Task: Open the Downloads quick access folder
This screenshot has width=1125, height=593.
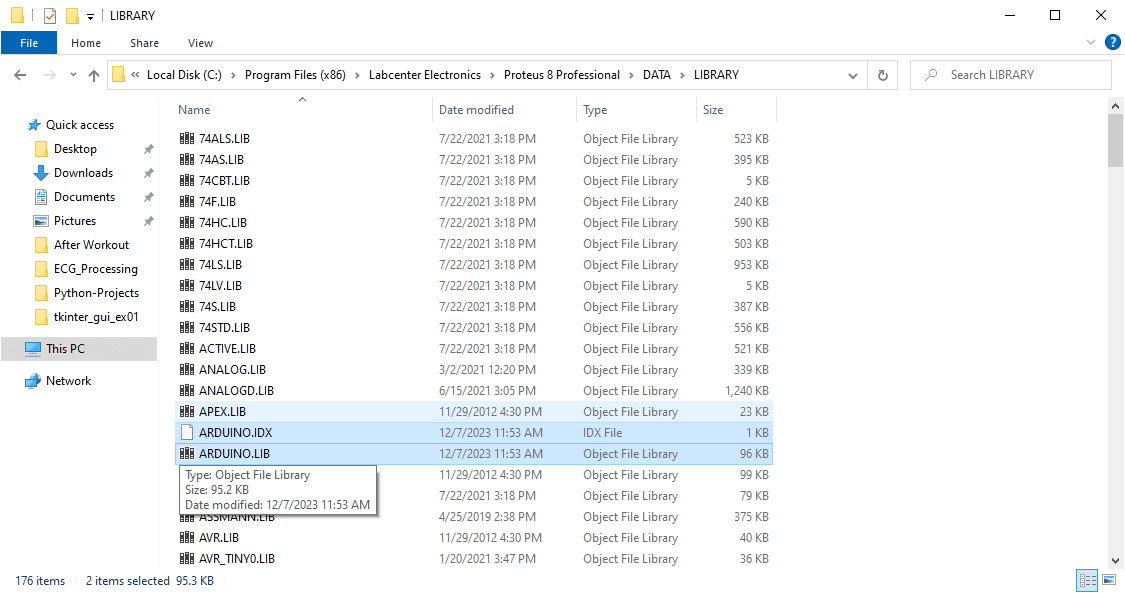Action: click(x=84, y=173)
